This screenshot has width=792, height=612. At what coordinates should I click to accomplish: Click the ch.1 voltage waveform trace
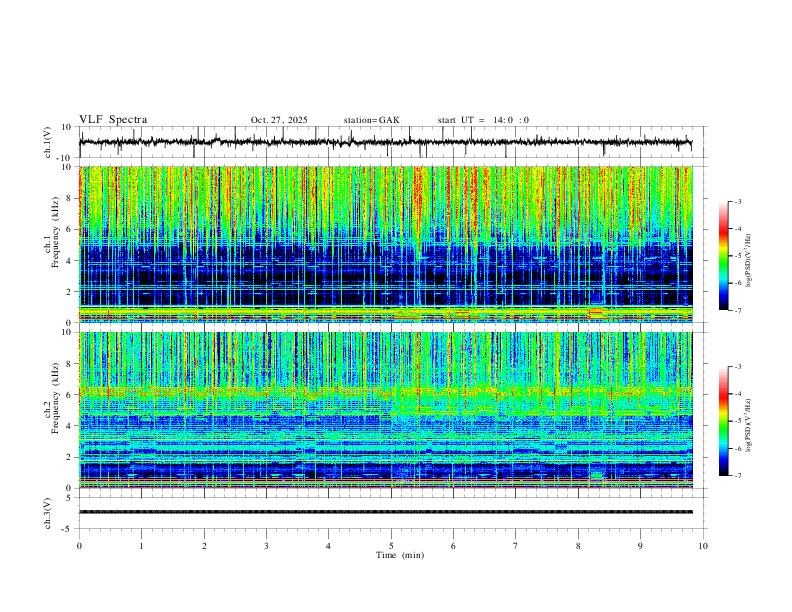pyautogui.click(x=386, y=142)
